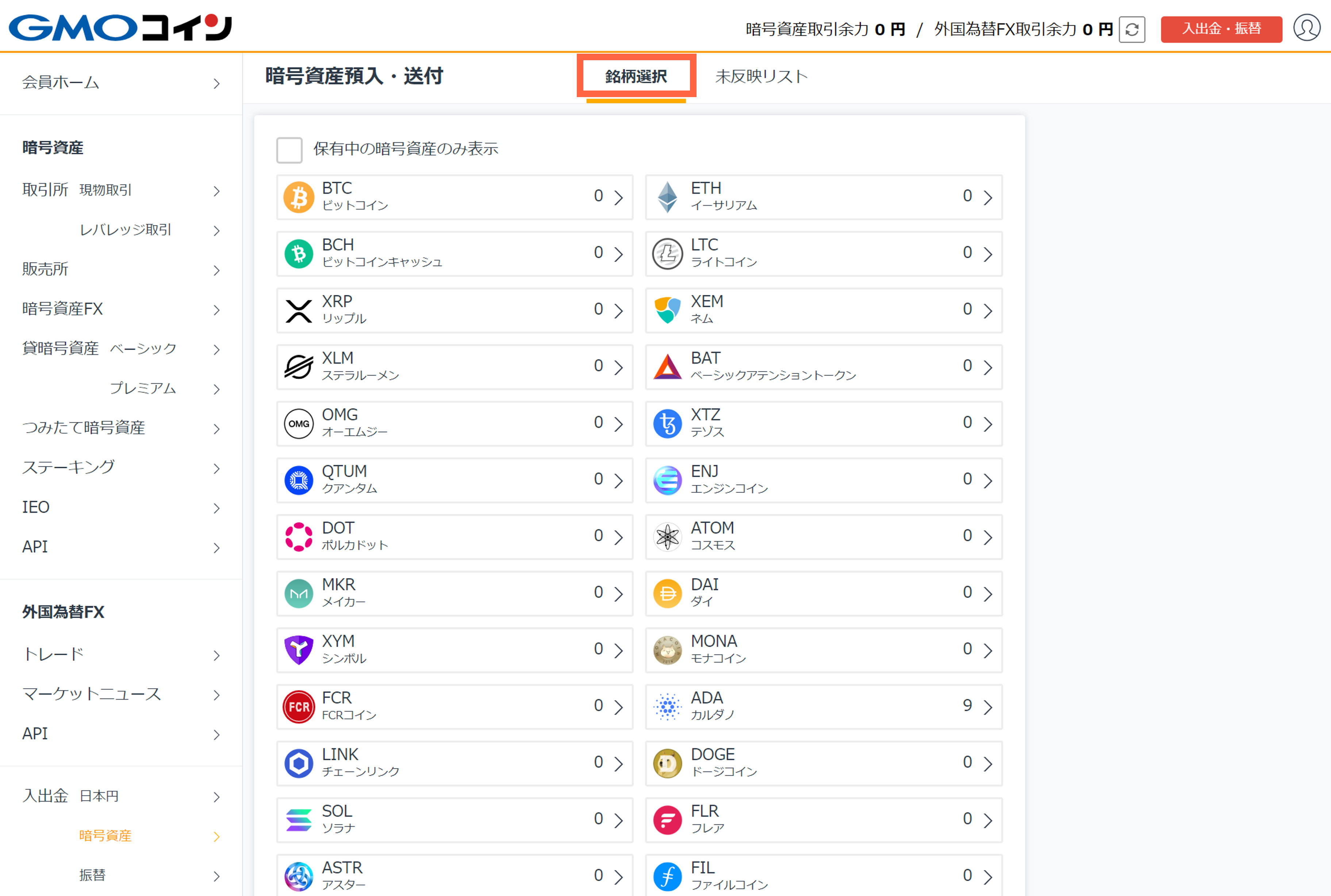1331x896 pixels.
Task: Switch to the 銘柄選択 tab
Action: tap(636, 77)
